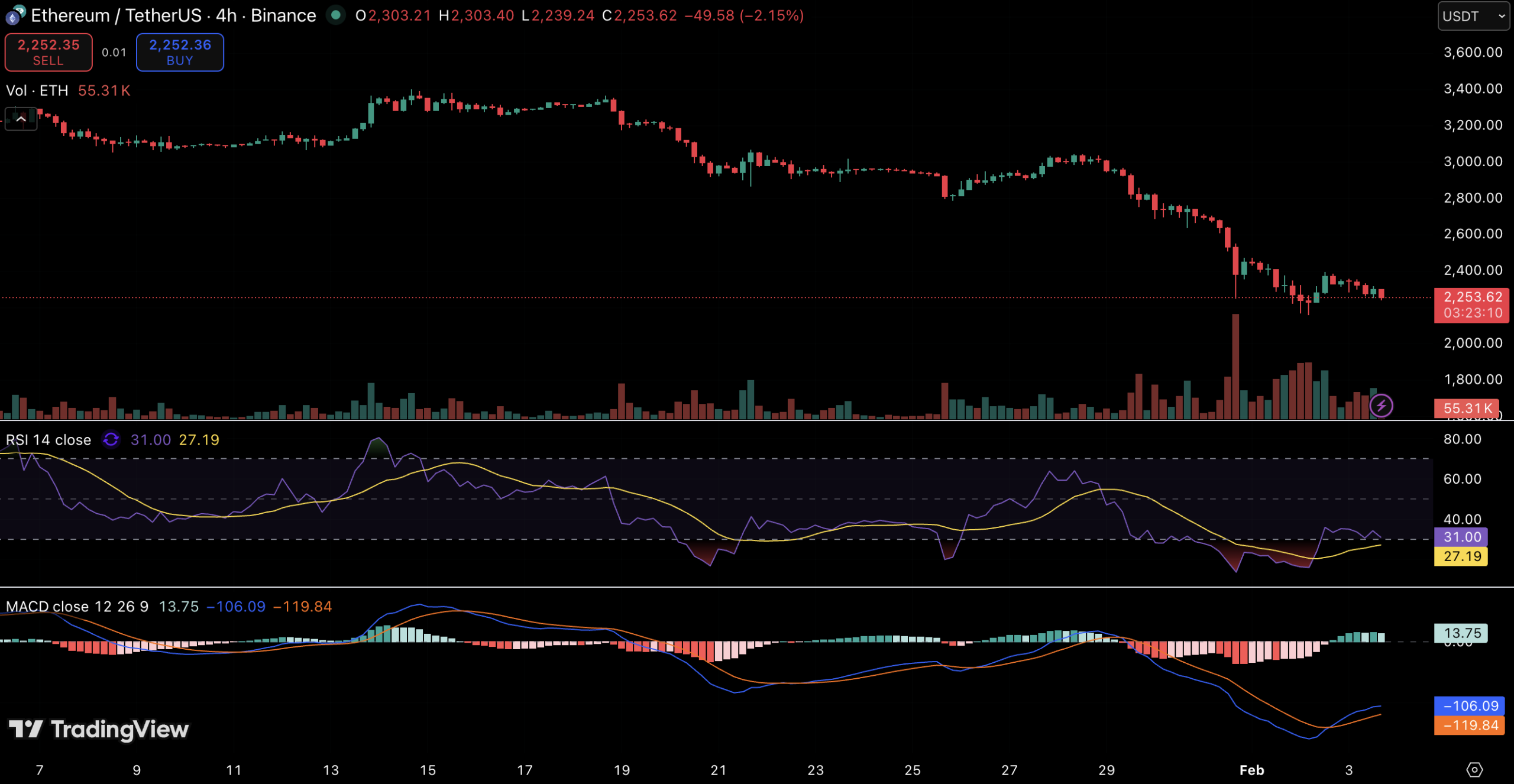Click the red 55.31K volume axis label
The width and height of the screenshot is (1514, 784).
tap(1467, 409)
